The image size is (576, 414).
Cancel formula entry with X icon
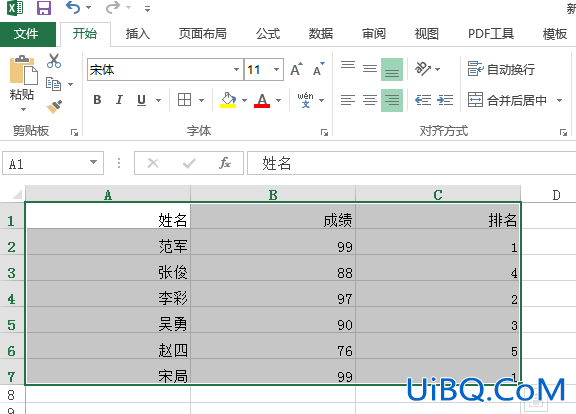pos(153,163)
